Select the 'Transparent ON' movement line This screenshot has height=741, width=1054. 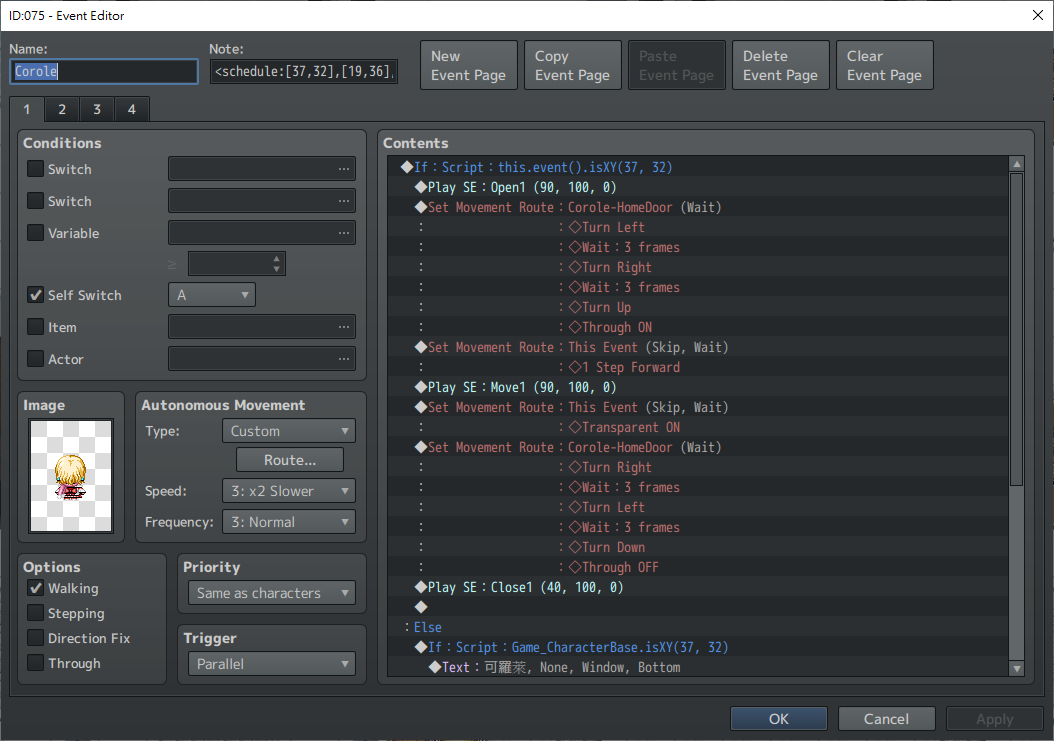(x=697, y=427)
